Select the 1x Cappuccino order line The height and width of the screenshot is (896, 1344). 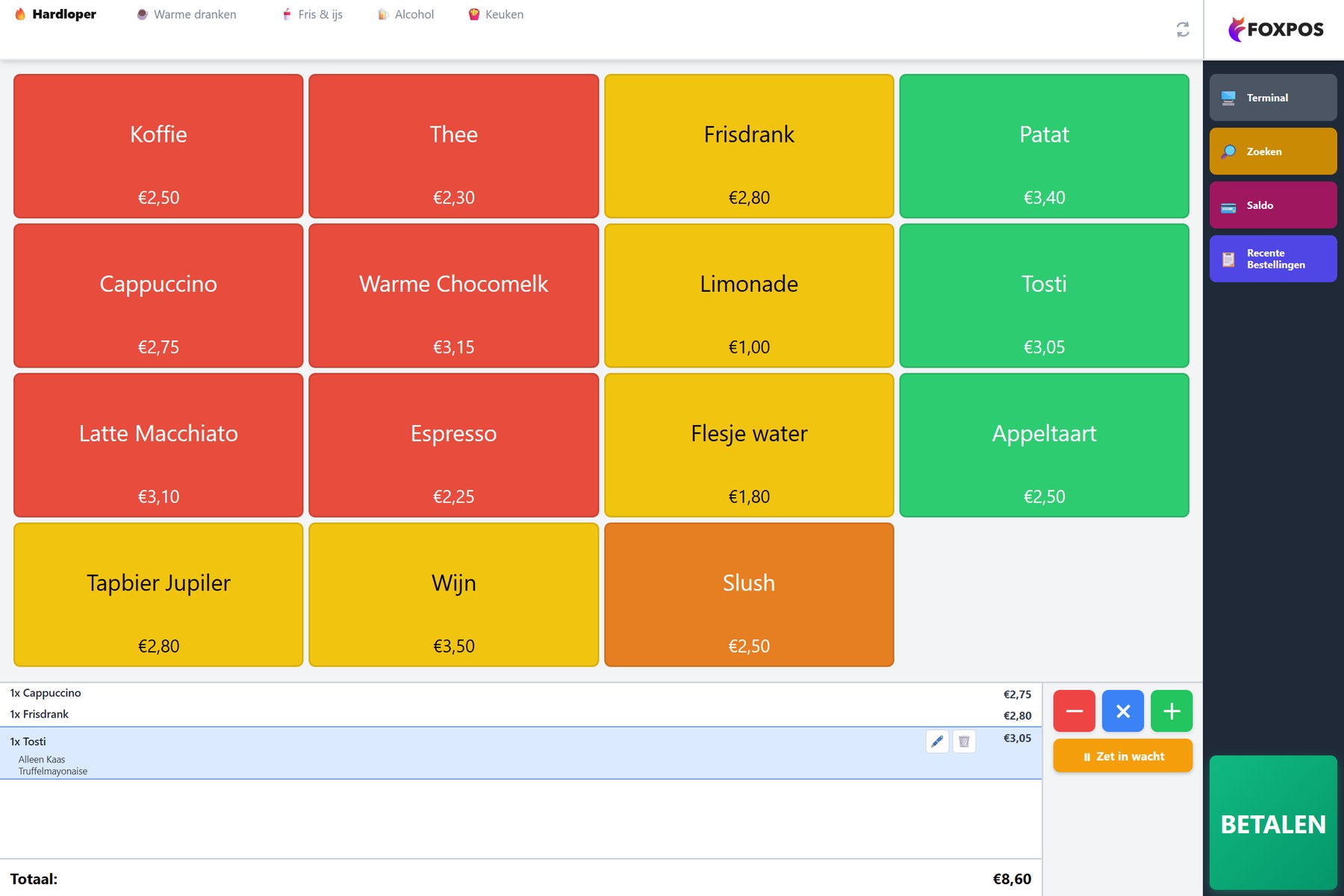[520, 694]
